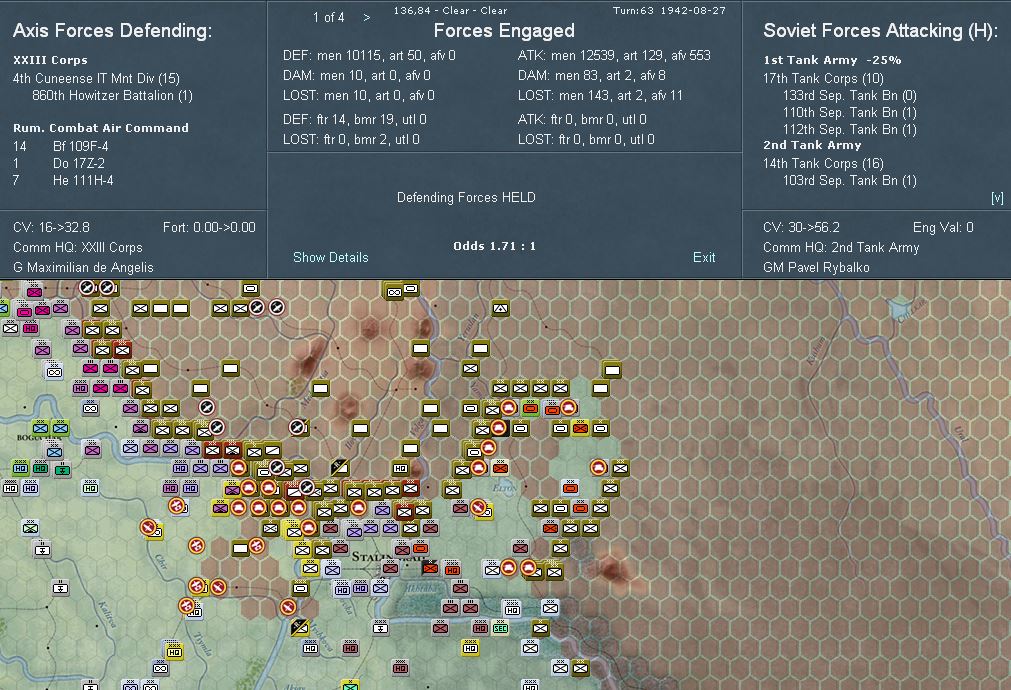Select white bridging counter below light-green infantry counter
This screenshot has height=690, width=1011.
43,549
